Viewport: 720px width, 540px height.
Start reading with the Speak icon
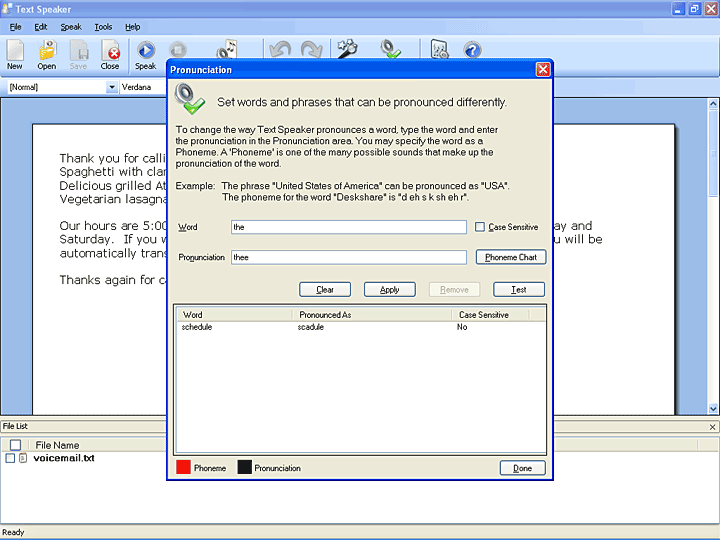pyautogui.click(x=146, y=55)
